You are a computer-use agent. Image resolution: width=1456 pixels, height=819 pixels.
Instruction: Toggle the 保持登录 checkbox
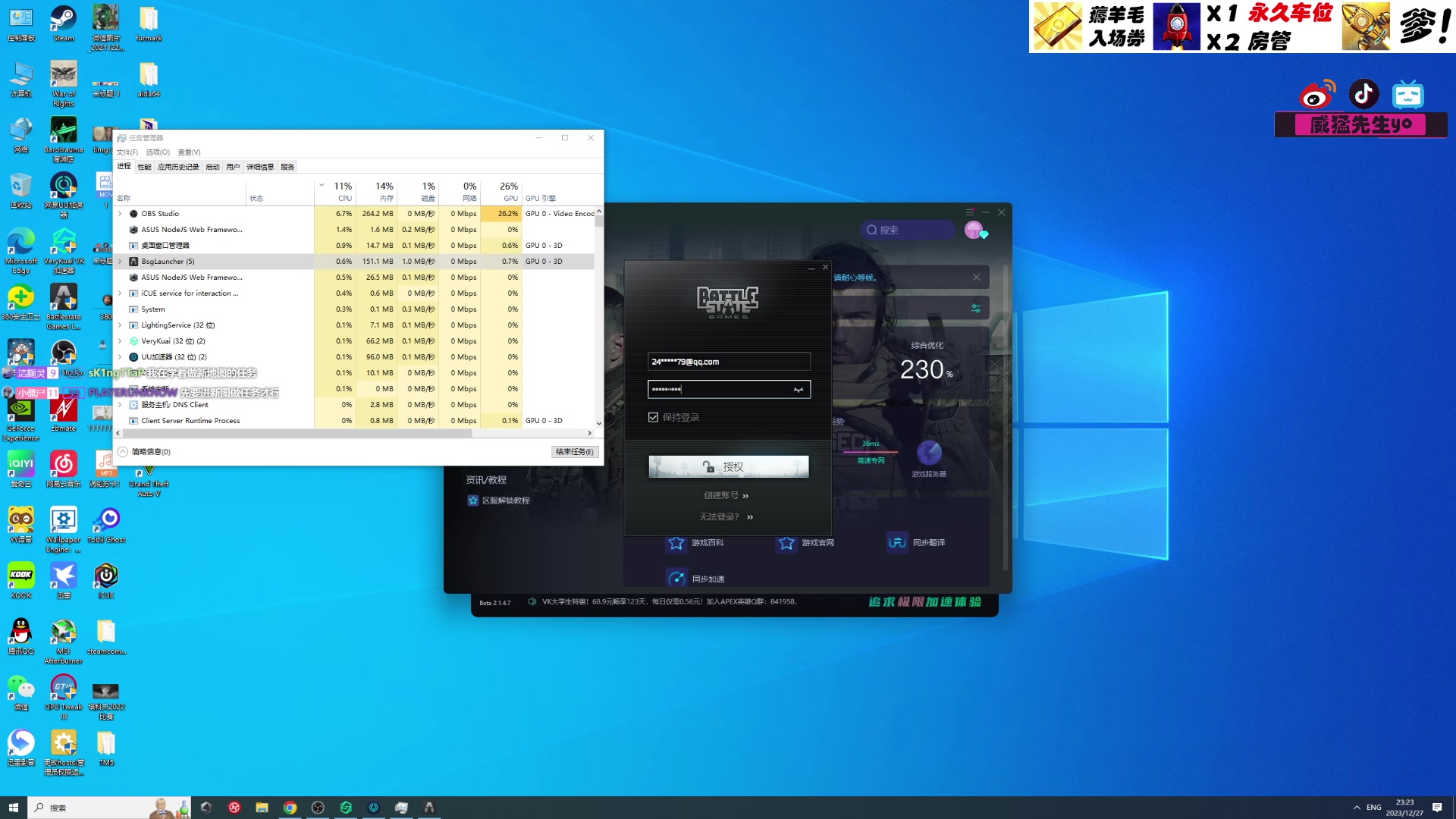pyautogui.click(x=653, y=417)
